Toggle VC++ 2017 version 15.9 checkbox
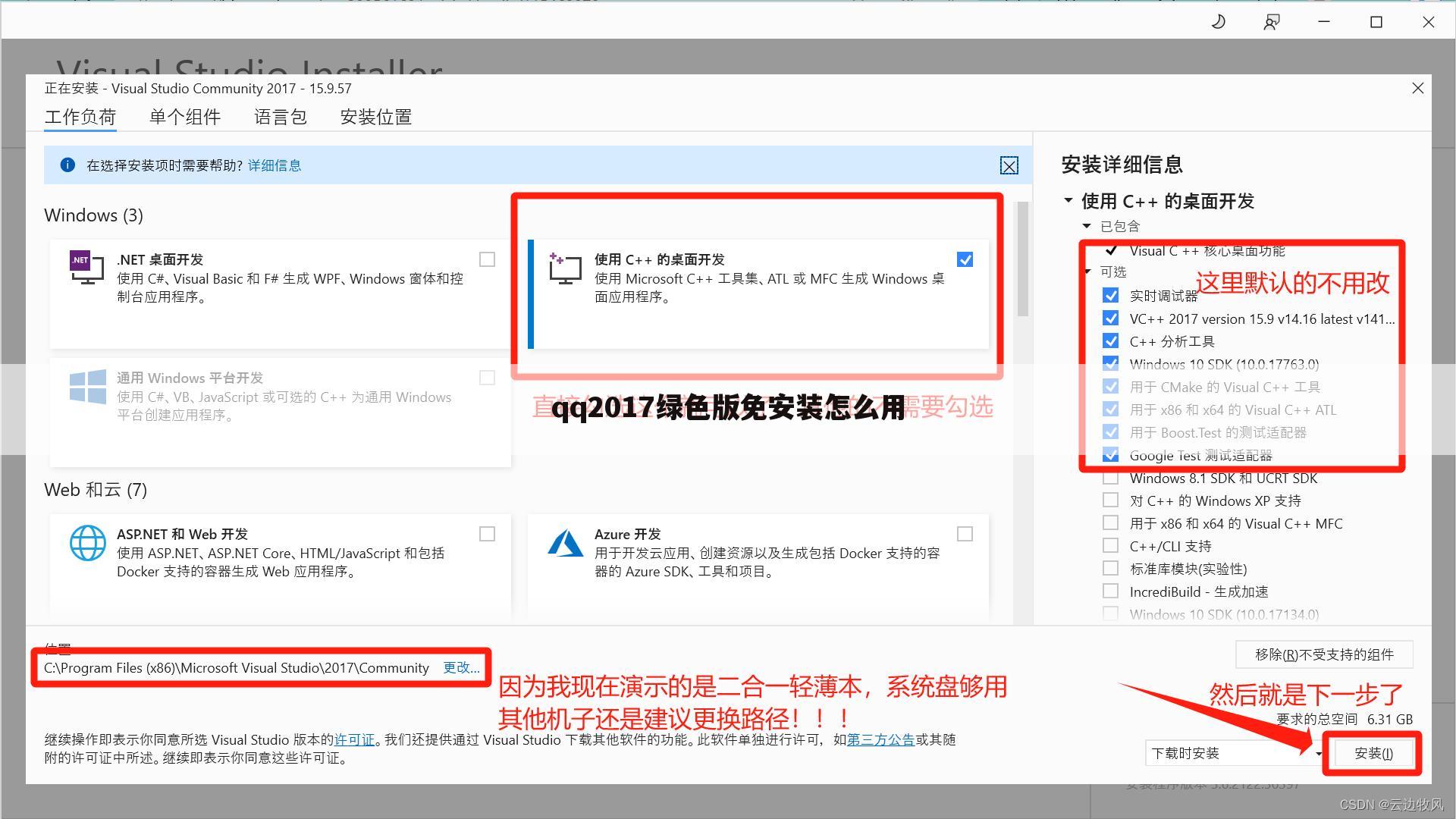The image size is (1456, 819). coord(1110,318)
